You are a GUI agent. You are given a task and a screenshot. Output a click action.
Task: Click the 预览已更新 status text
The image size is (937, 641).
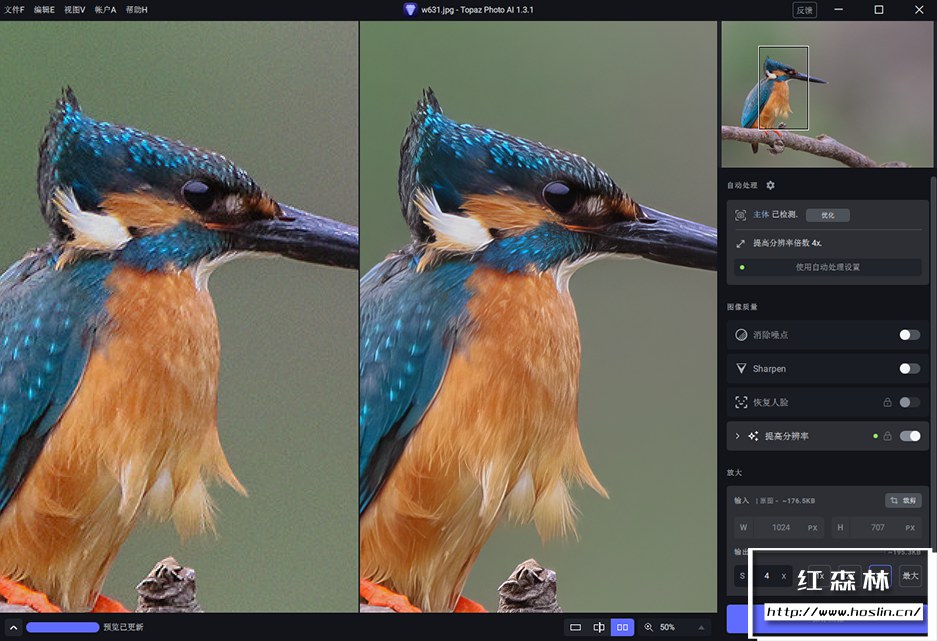(x=123, y=627)
